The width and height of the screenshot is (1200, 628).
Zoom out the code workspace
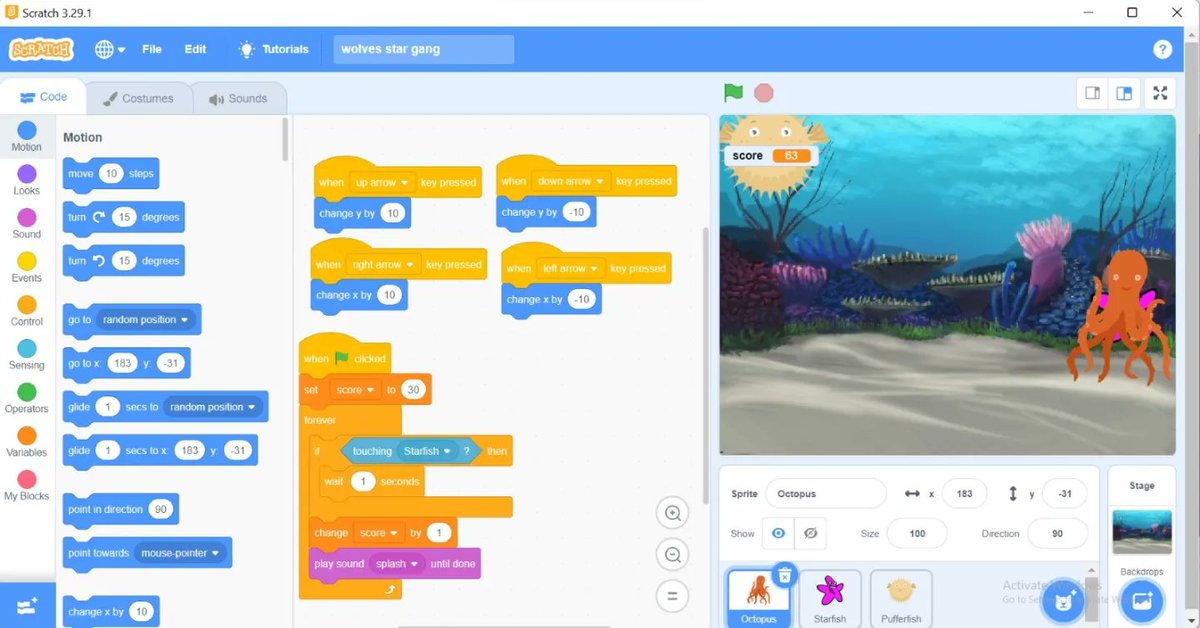pos(673,555)
